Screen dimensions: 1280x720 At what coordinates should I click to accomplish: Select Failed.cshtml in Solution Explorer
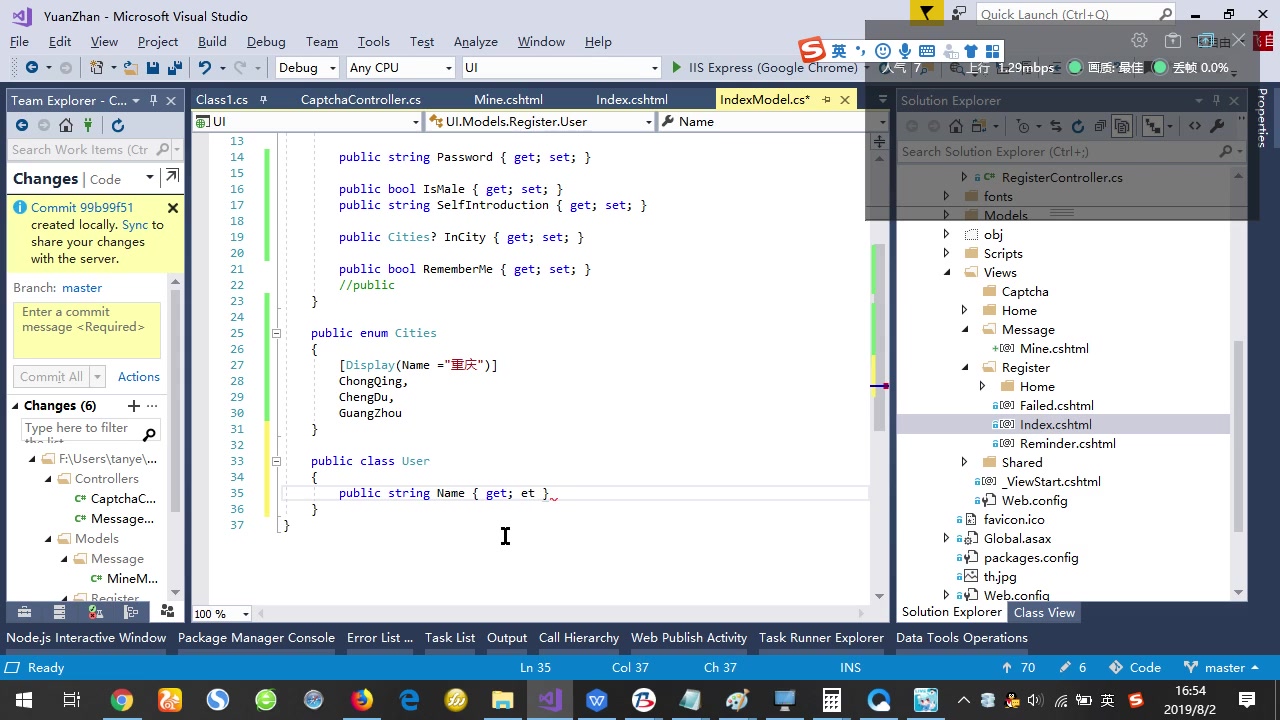click(1056, 405)
